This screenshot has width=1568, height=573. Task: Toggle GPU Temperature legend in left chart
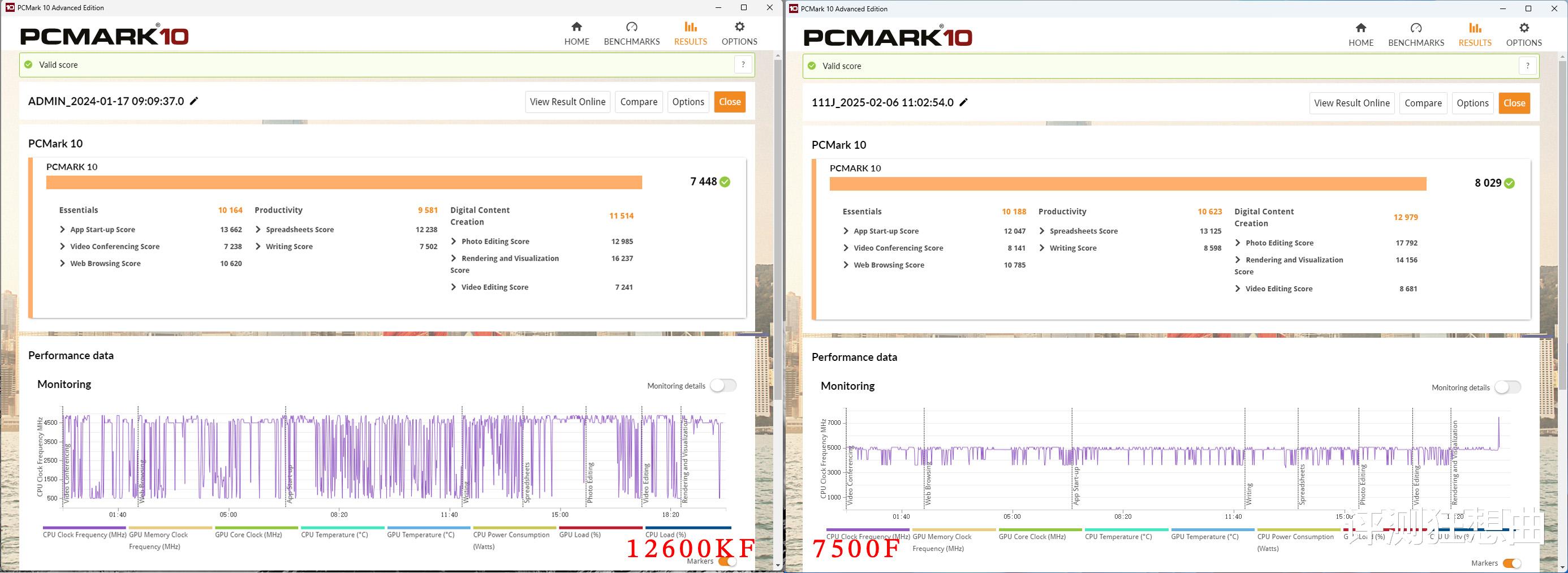pos(429,533)
